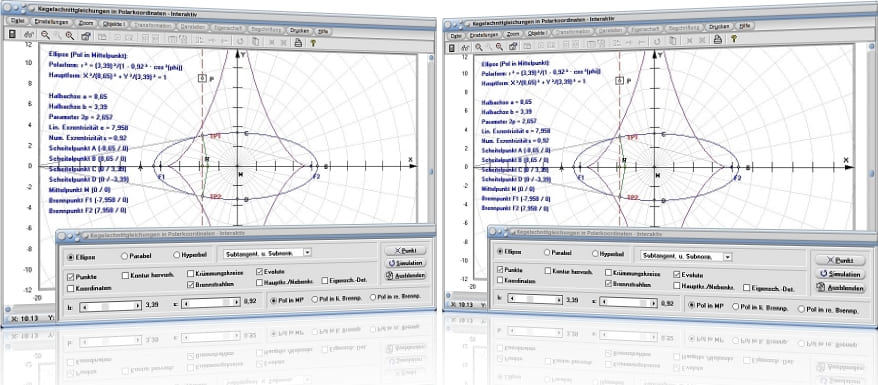Select the Parabel radio button in left panel
Image resolution: width=878 pixels, height=385 pixels.
click(x=124, y=256)
